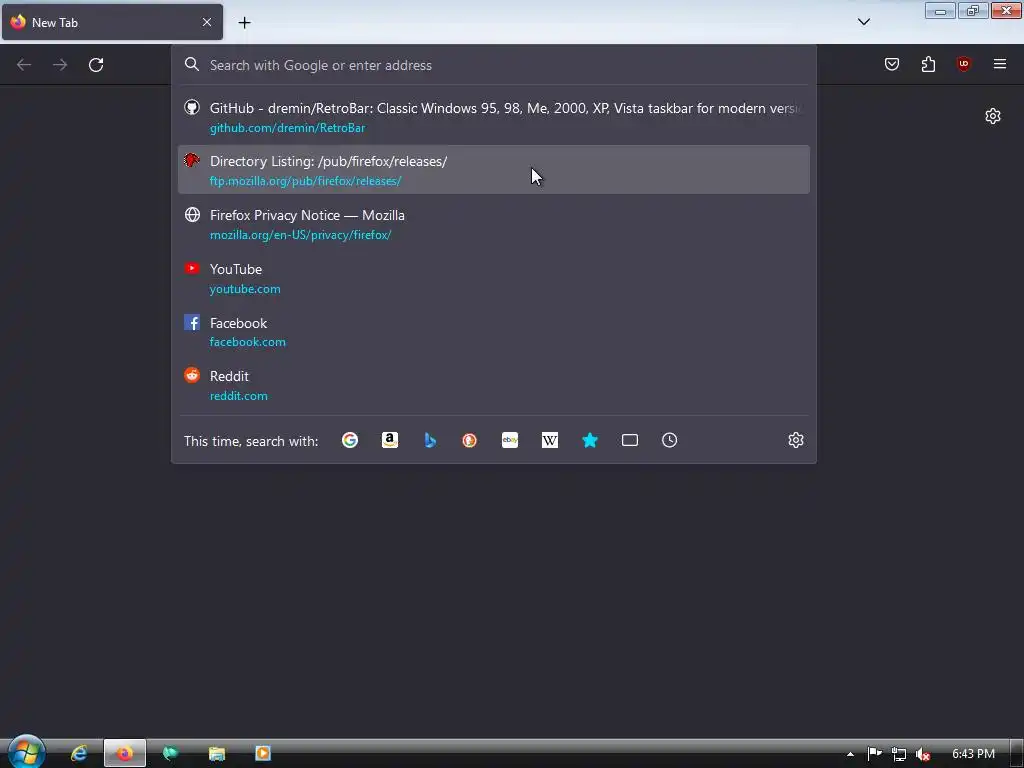Open the Reddit suggestion
Screen dimensions: 1024x768
point(494,385)
